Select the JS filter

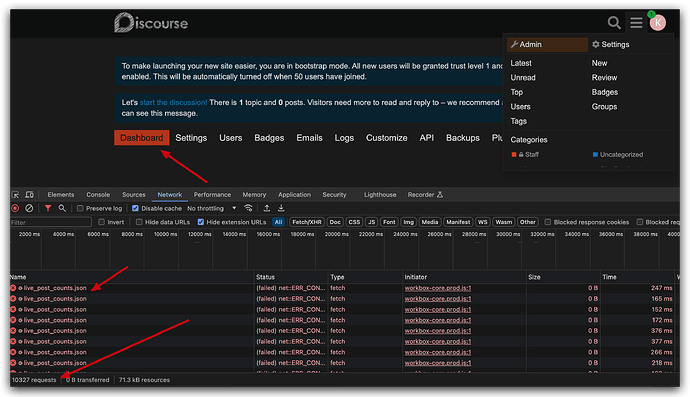click(371, 222)
